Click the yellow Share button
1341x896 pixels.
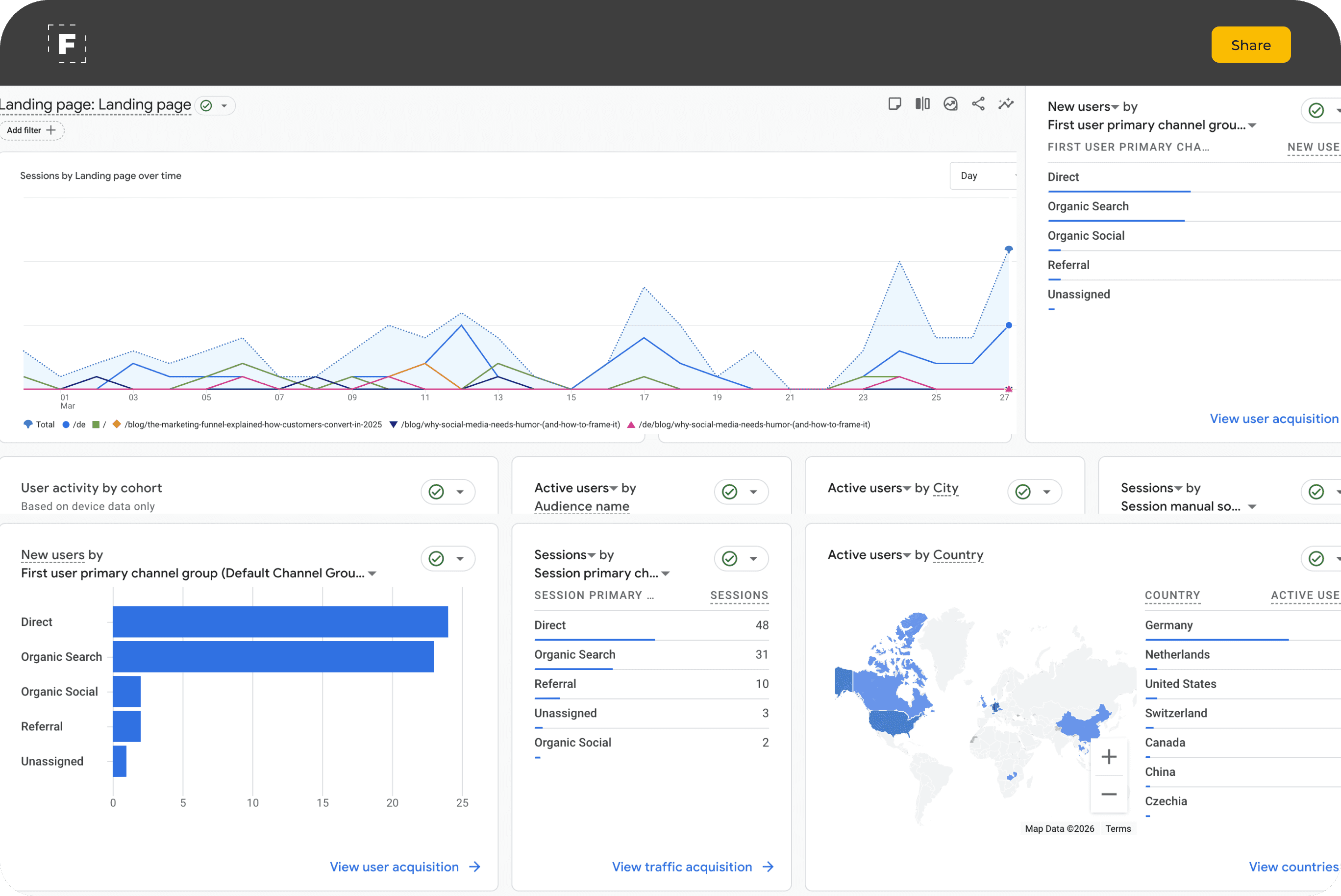pos(1250,45)
